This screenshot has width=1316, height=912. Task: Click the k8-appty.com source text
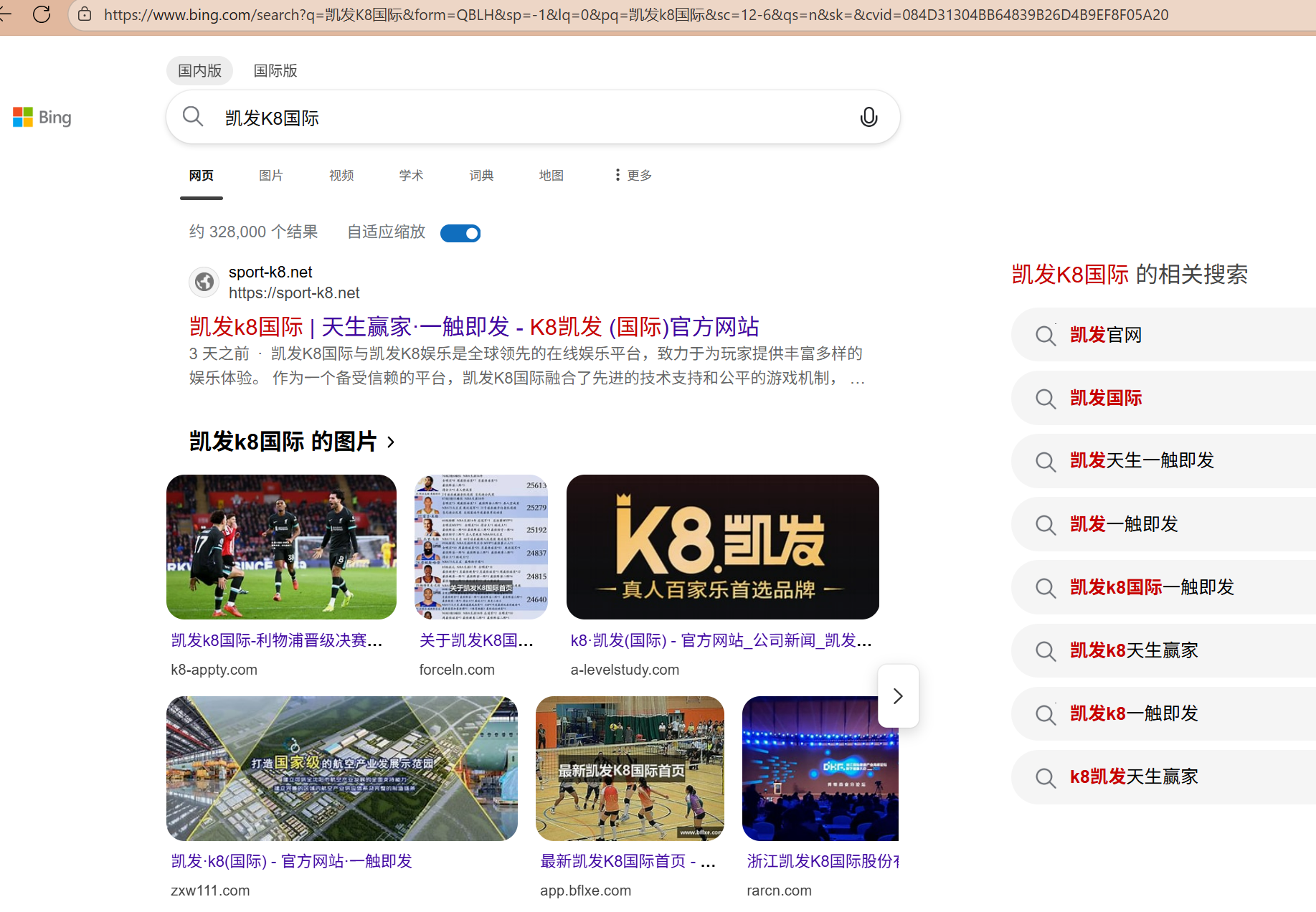click(x=214, y=670)
